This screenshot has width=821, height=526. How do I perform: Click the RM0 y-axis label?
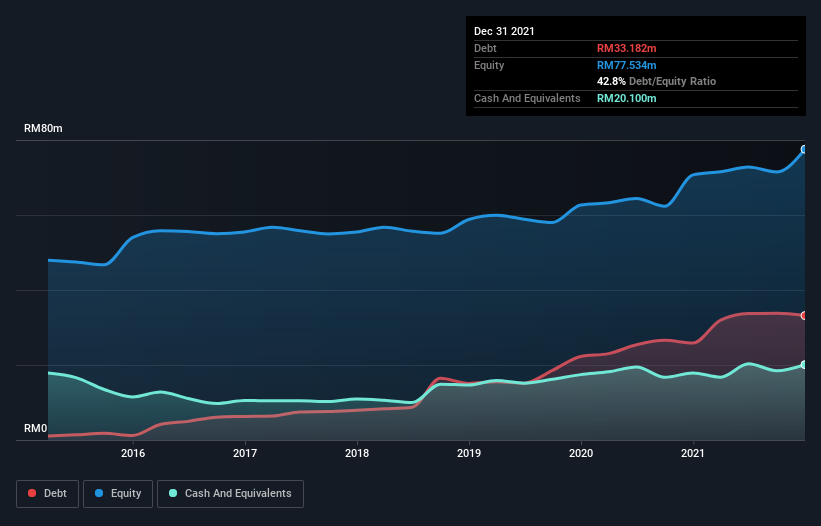[x=36, y=428]
